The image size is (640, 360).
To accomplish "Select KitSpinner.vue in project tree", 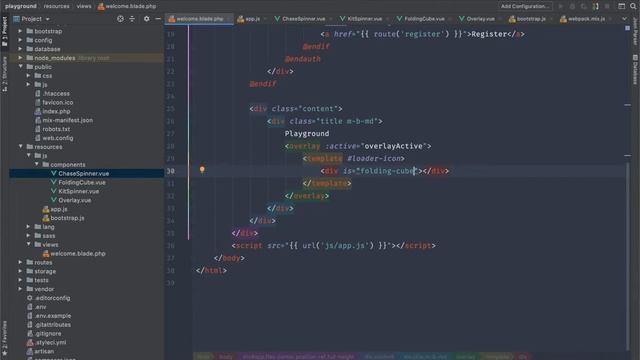I will tap(78, 191).
